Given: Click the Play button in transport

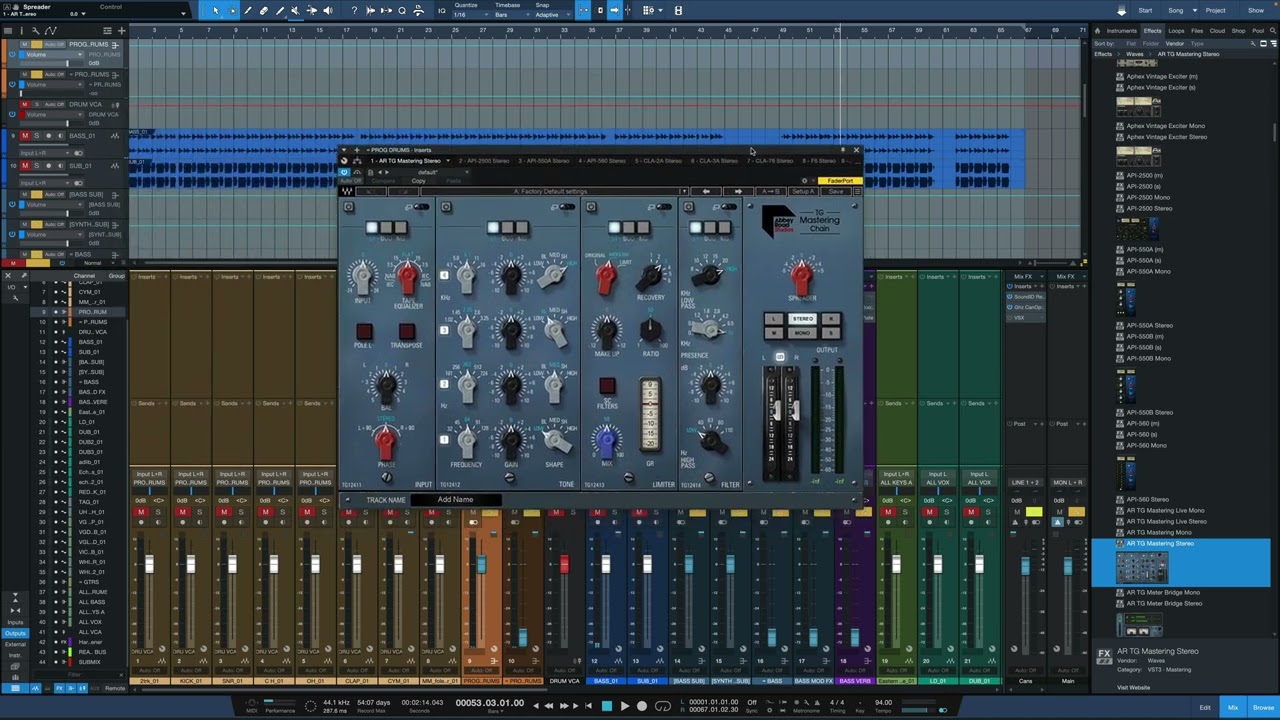Looking at the screenshot, I should 624,706.
